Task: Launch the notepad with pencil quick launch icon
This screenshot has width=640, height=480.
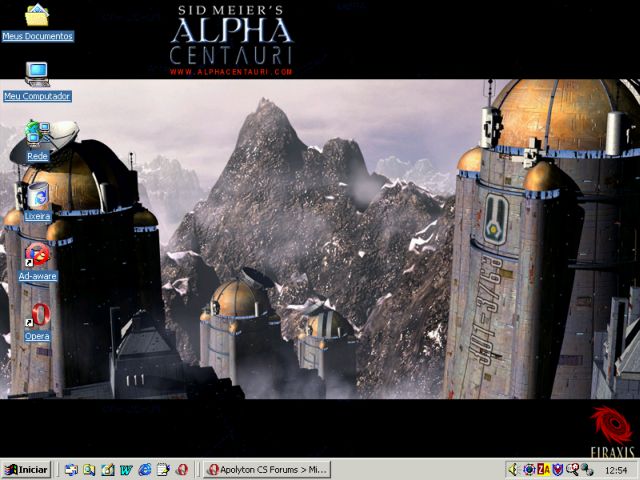Action: click(x=163, y=470)
